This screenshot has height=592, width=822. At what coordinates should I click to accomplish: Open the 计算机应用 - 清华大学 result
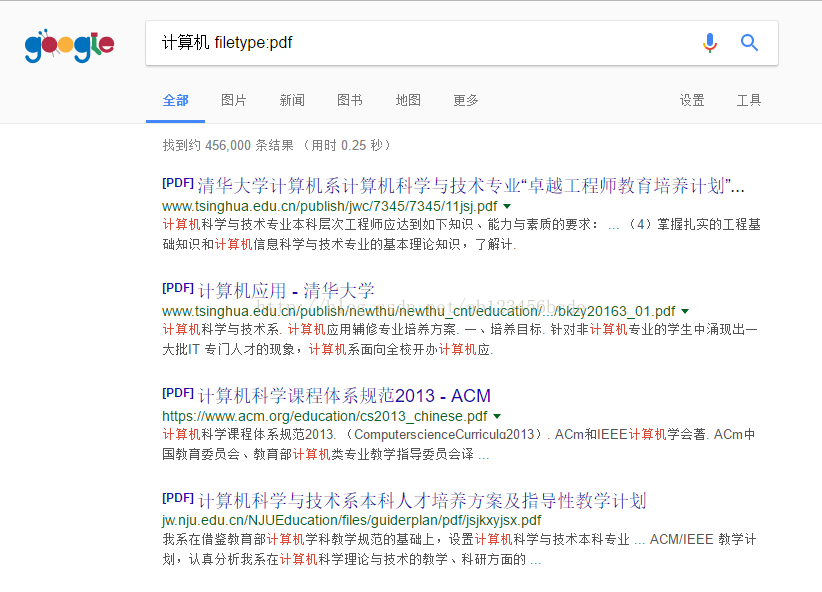pos(268,290)
